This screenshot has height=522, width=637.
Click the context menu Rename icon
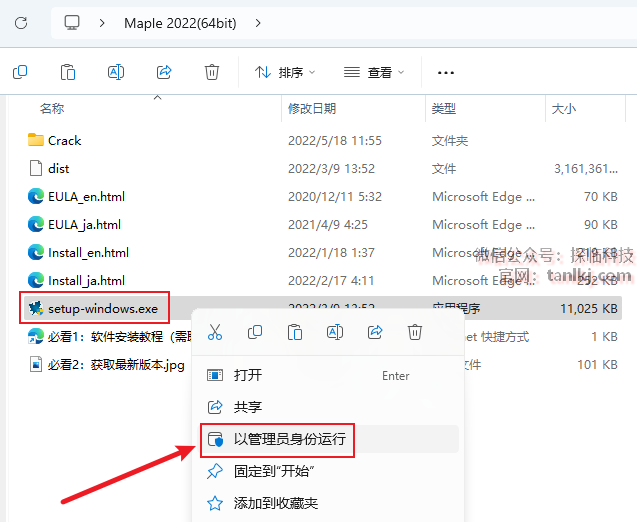pyautogui.click(x=335, y=332)
